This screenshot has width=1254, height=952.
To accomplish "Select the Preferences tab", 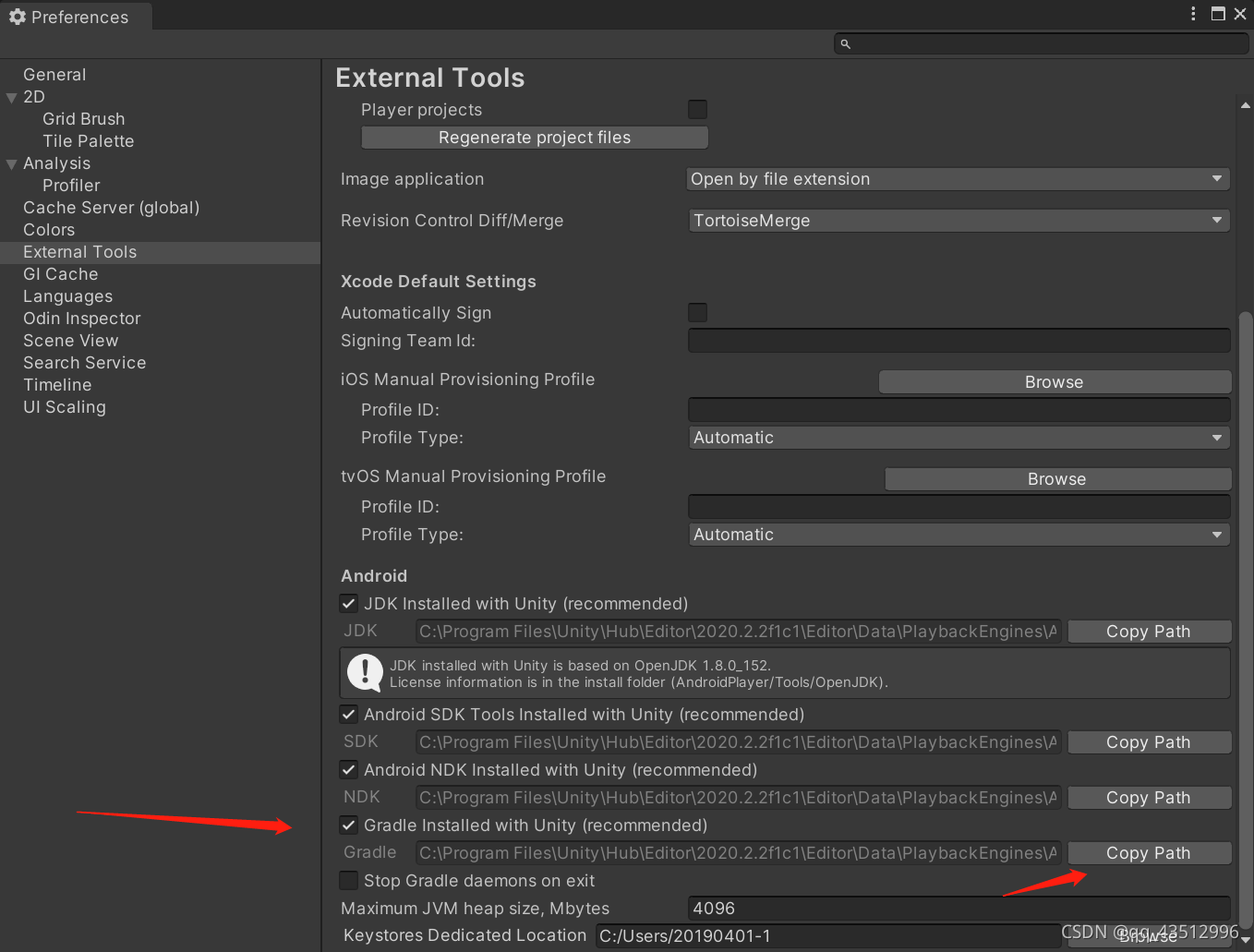I will [77, 17].
